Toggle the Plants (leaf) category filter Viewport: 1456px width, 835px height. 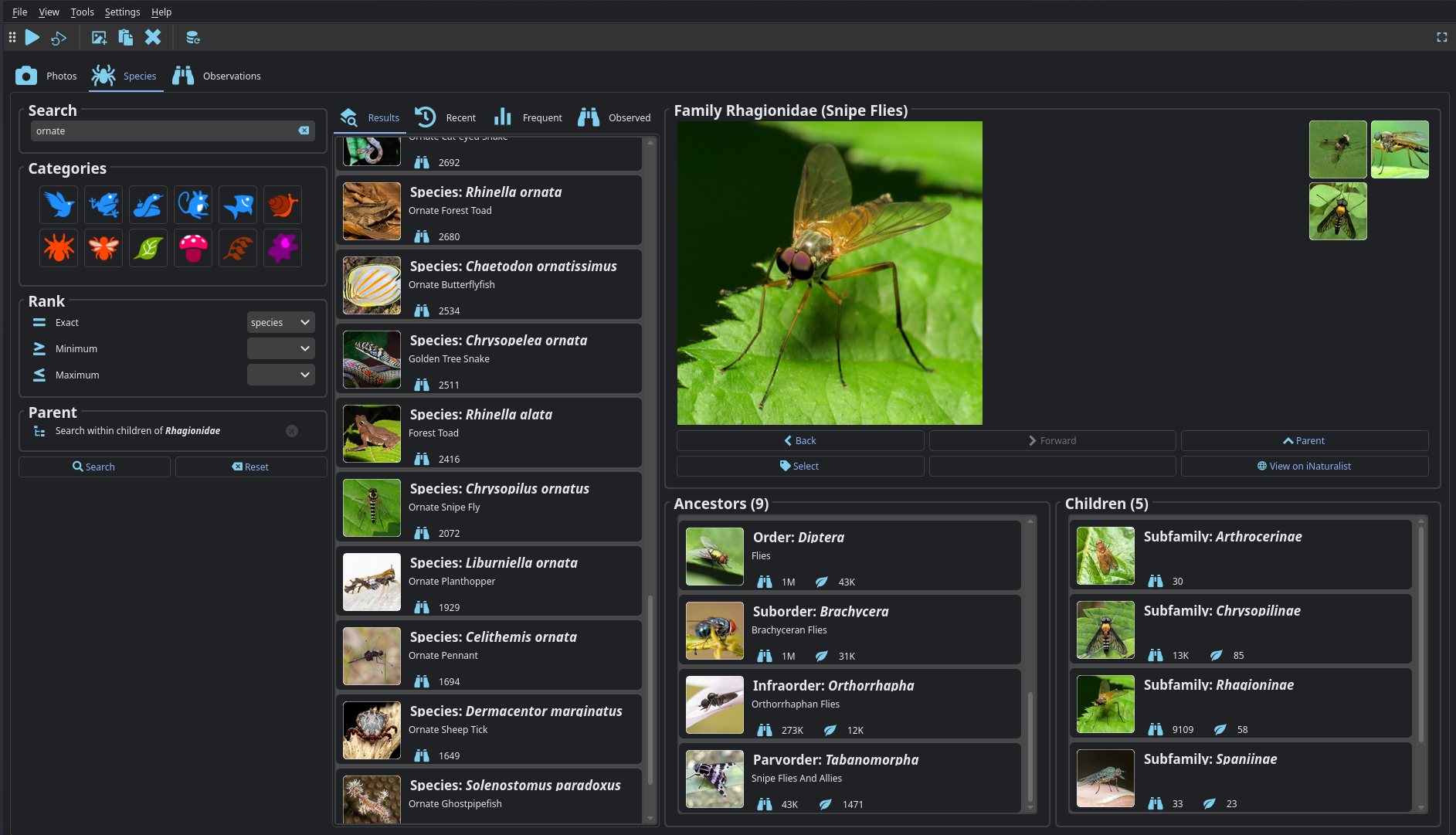[148, 248]
